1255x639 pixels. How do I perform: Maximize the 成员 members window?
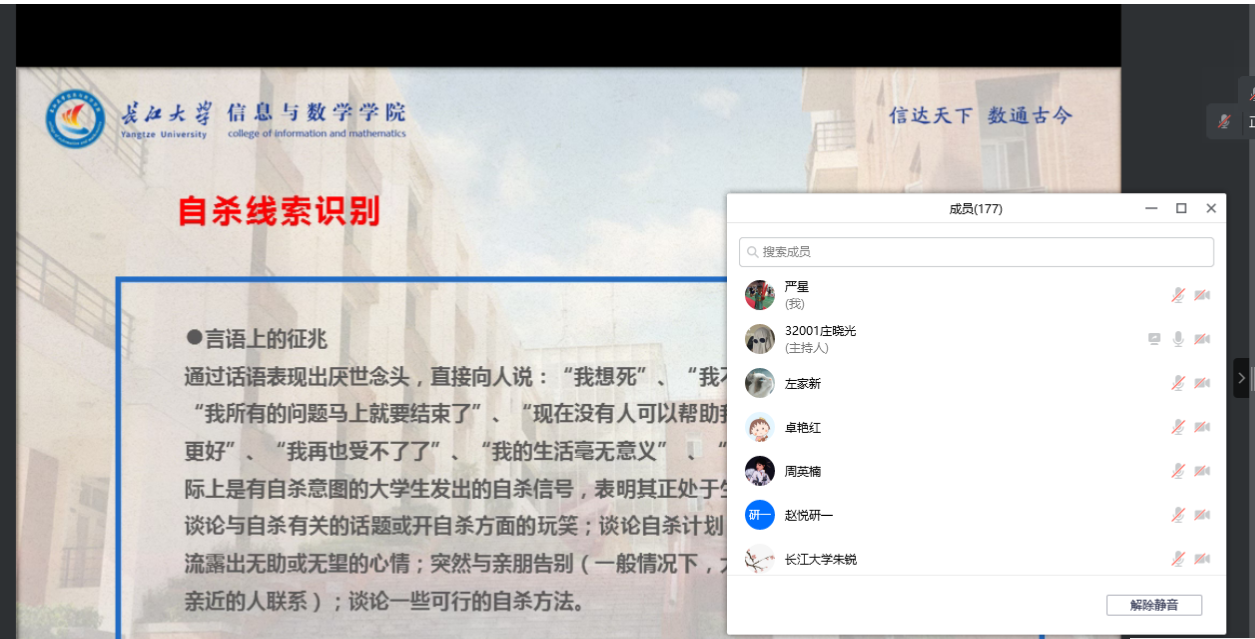[x=1181, y=208]
